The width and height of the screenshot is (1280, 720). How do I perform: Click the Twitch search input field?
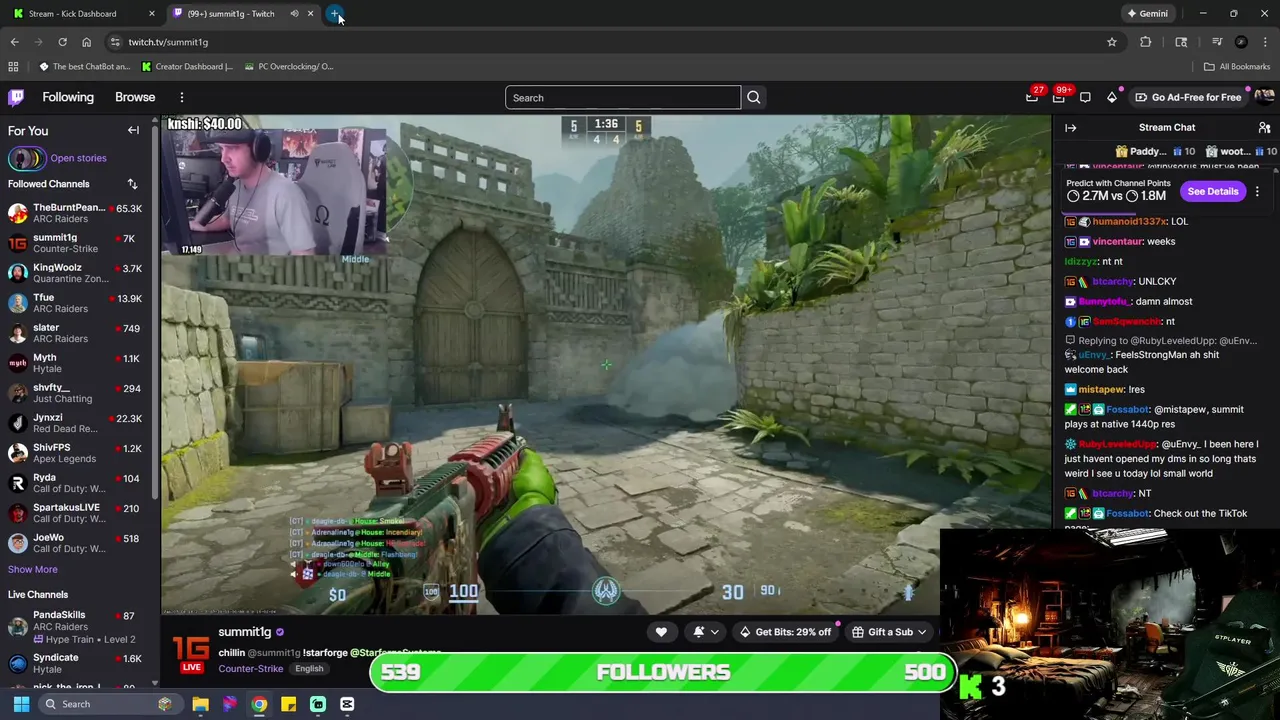tap(623, 97)
